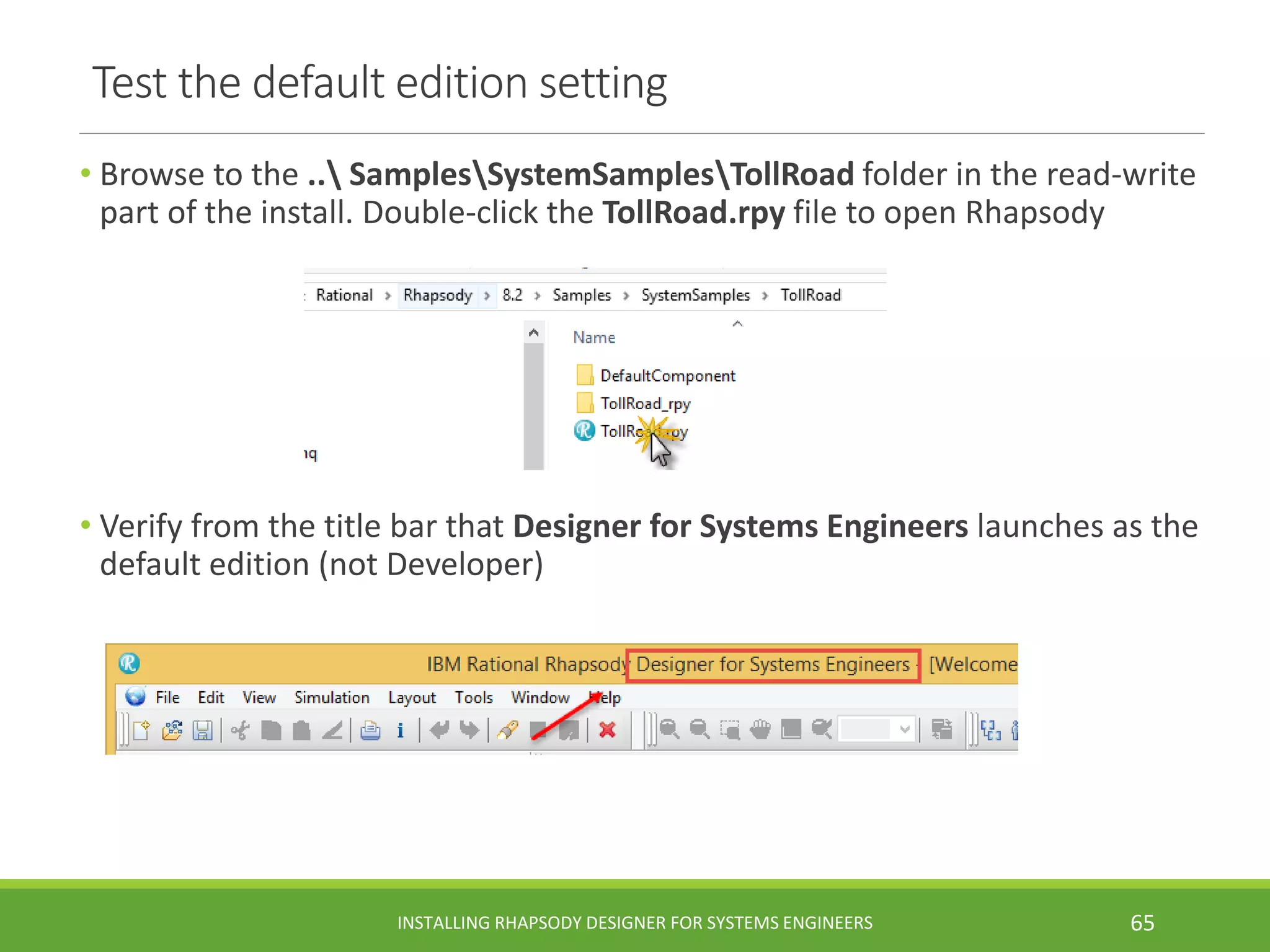Click the TollRoad.rpy Rhapsody file icon
1270x952 pixels.
point(584,430)
